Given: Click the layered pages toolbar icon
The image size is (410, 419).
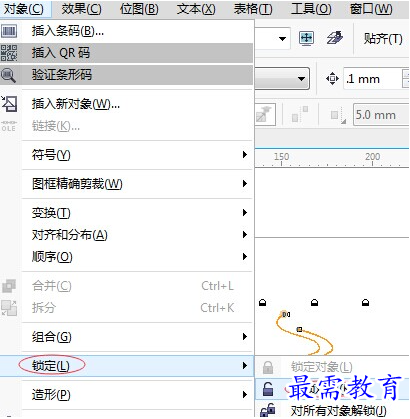Looking at the screenshot, I should tap(335, 38).
